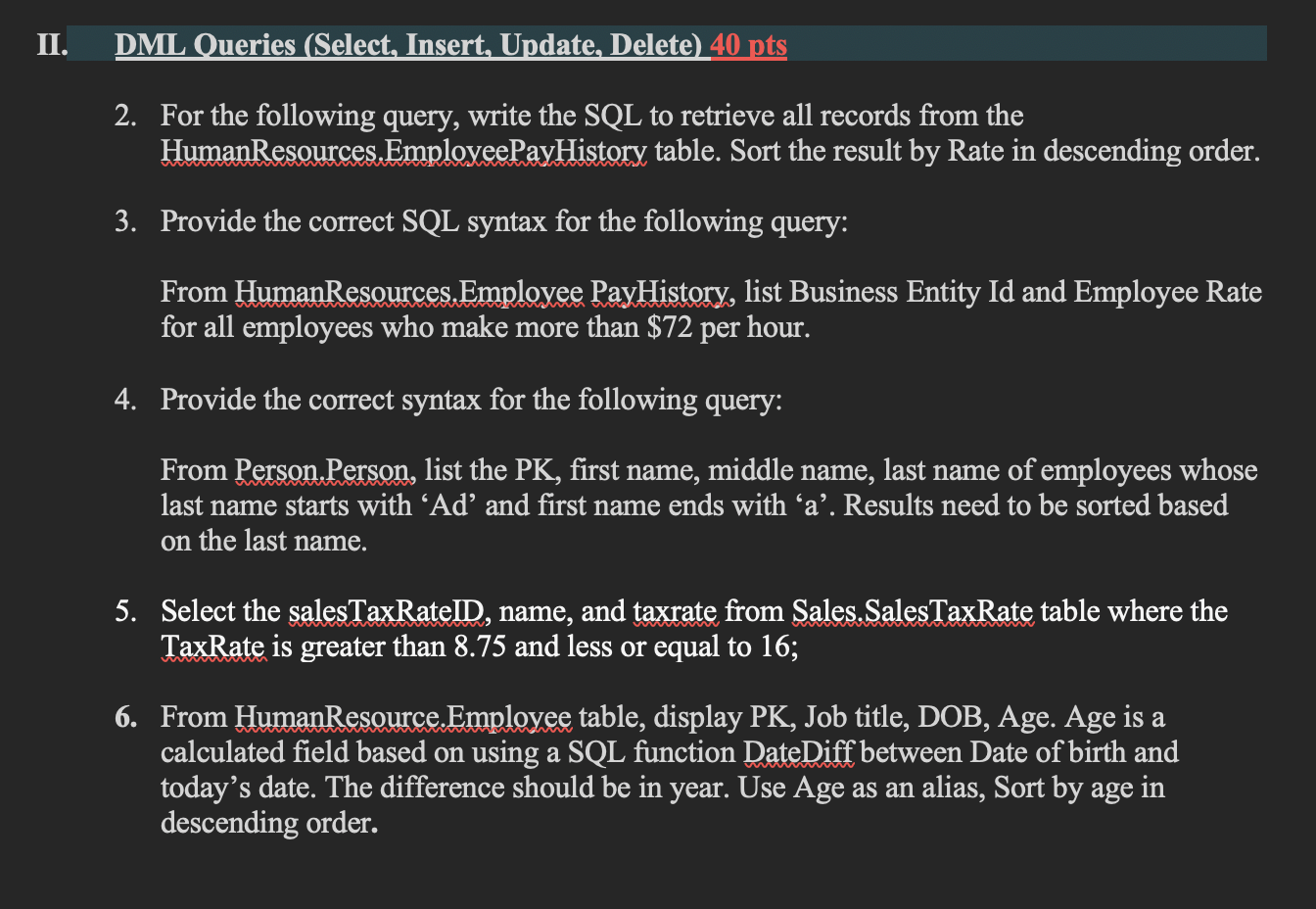Click the underlined 'TaxRate' on question 5's second line
Viewport: 1316px width, 909px height.
coord(212,646)
